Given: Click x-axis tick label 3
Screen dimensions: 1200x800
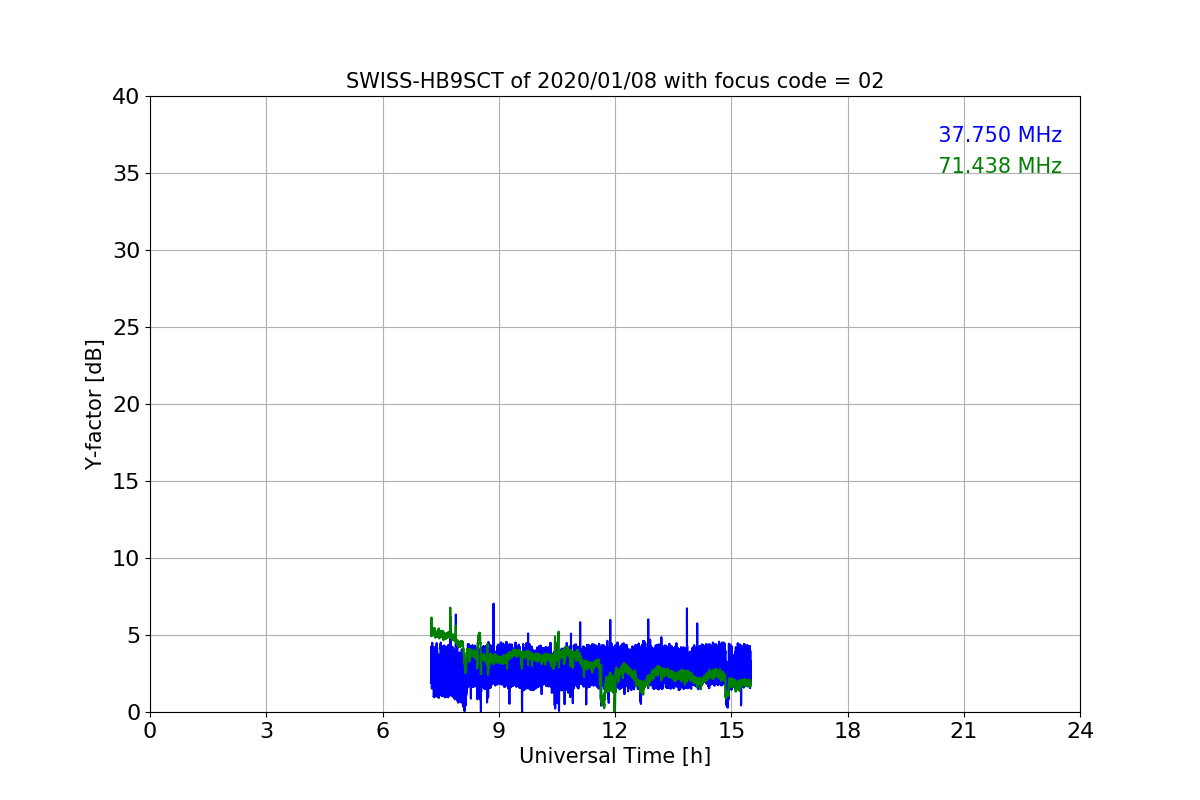Looking at the screenshot, I should (x=266, y=731).
